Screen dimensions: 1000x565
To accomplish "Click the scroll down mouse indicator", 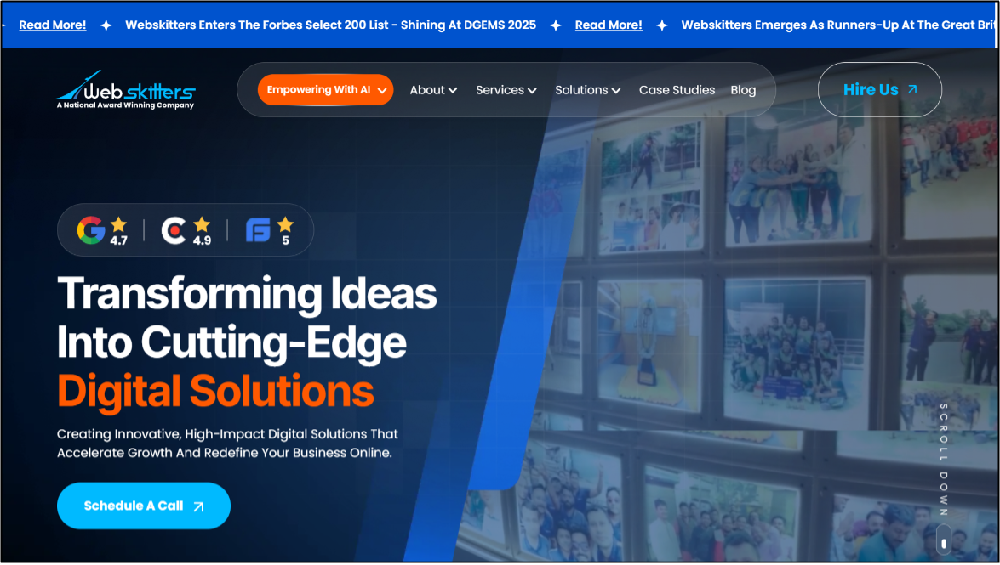I will [942, 543].
